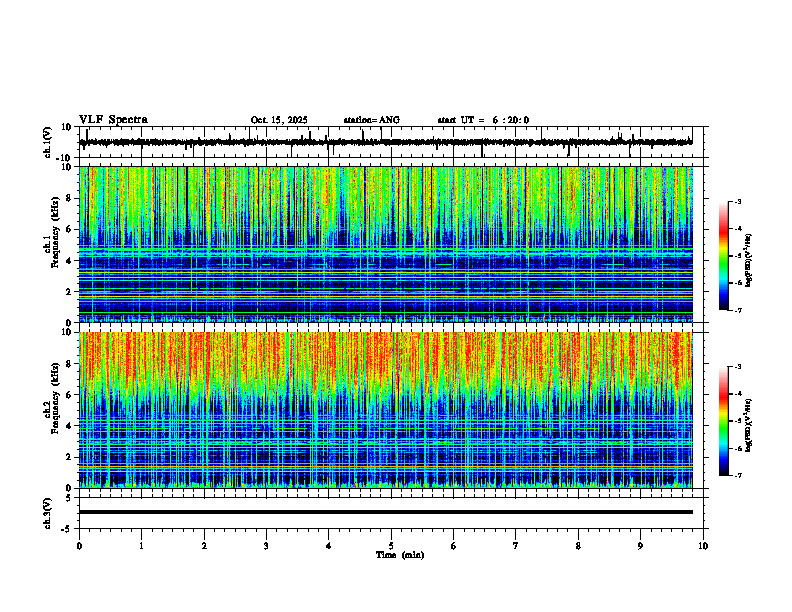Click the time axis tick label "1"

click(x=141, y=546)
